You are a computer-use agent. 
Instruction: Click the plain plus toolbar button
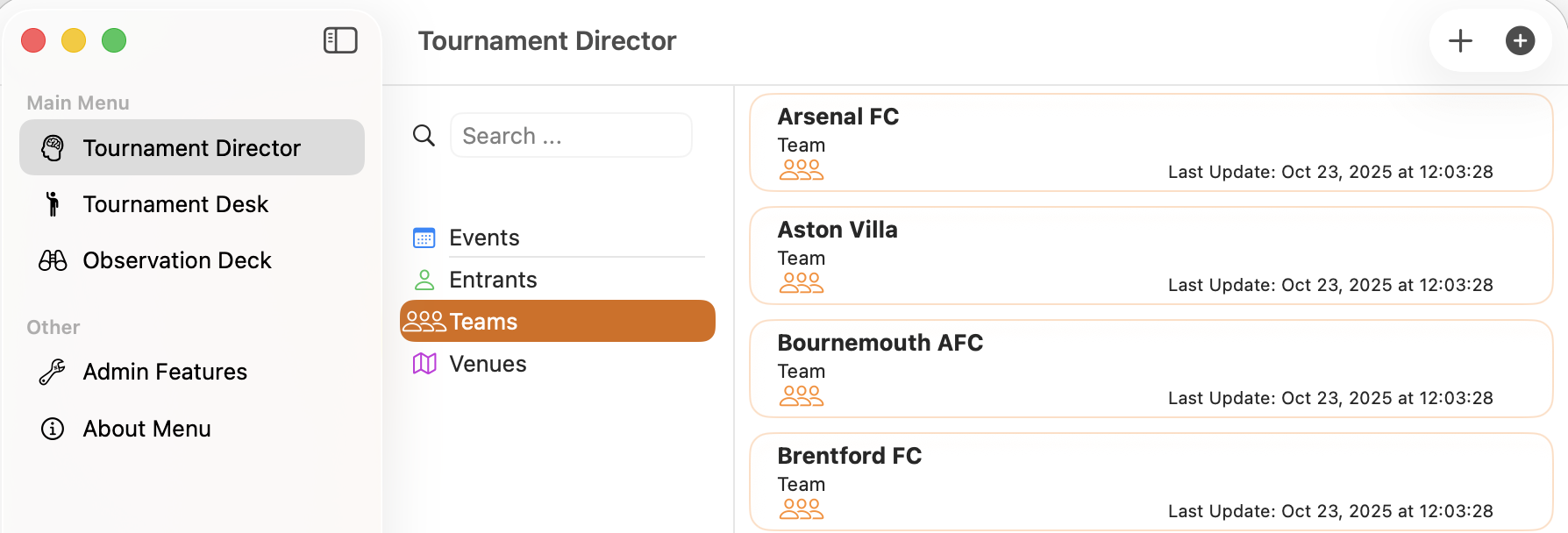click(1460, 40)
